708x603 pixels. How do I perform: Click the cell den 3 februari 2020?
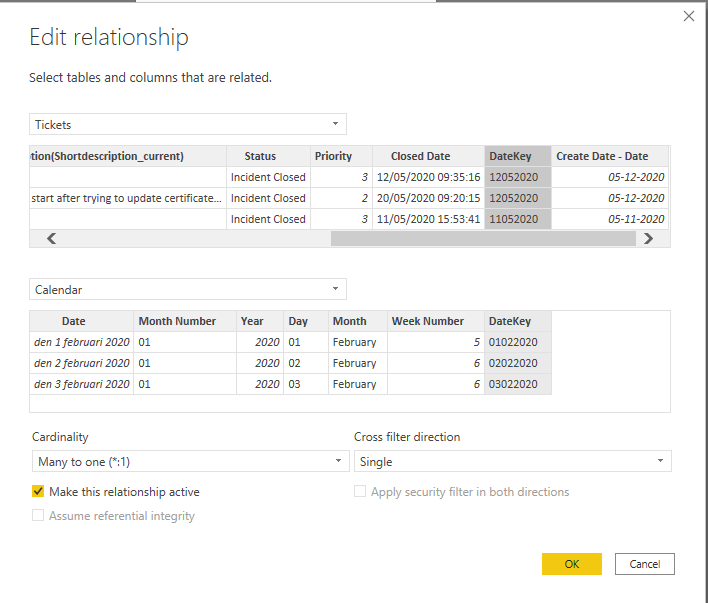click(82, 384)
